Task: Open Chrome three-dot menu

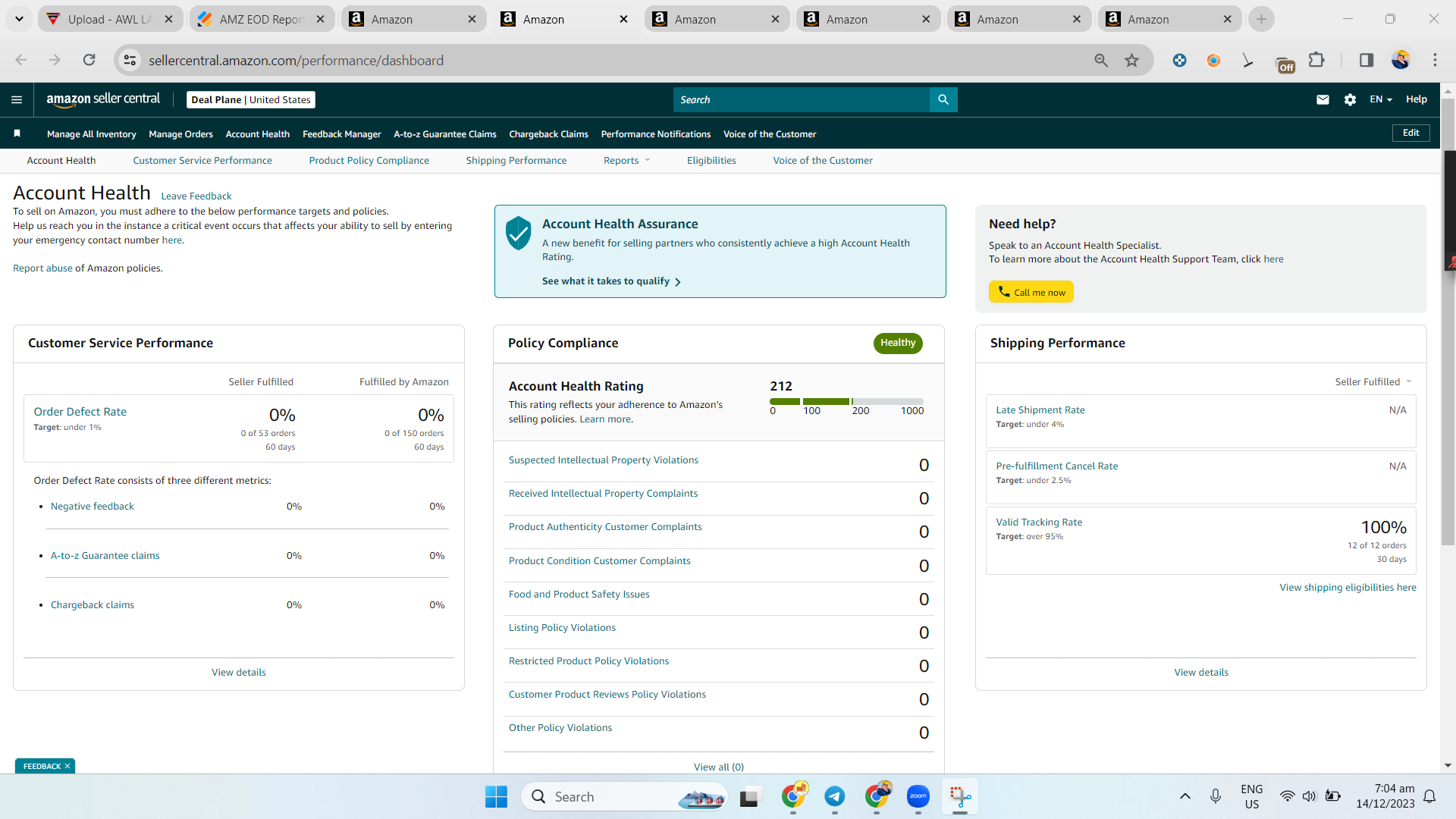Action: tap(1435, 60)
